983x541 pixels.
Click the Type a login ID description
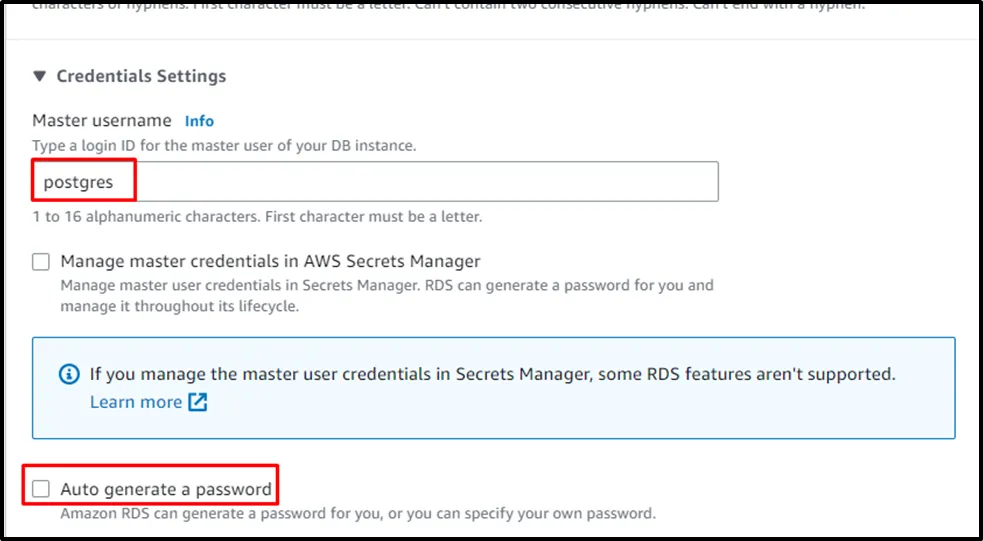pyautogui.click(x=224, y=146)
